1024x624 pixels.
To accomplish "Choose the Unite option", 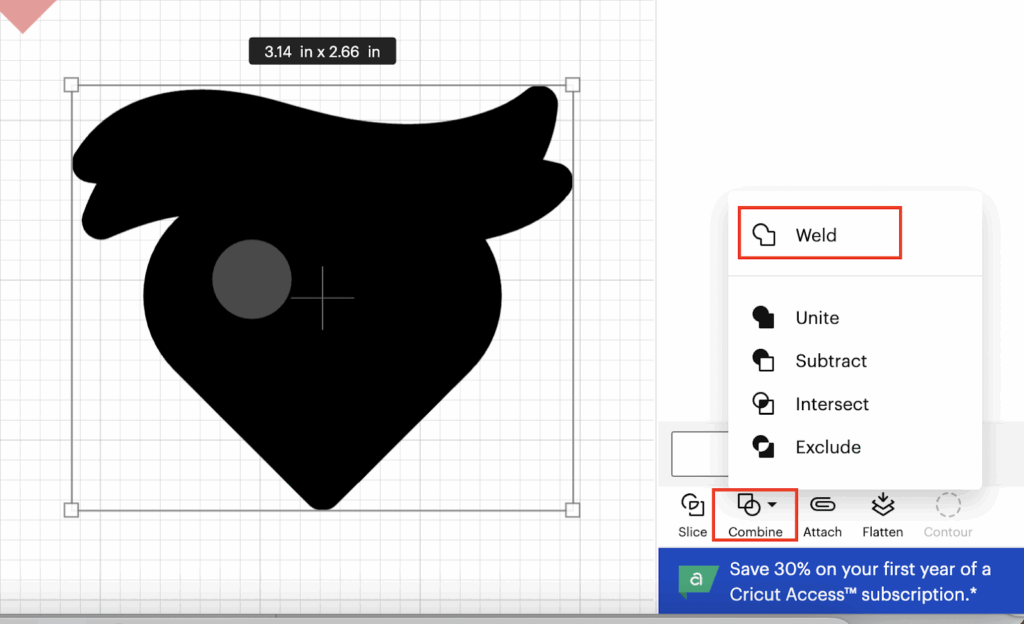I will (x=817, y=318).
